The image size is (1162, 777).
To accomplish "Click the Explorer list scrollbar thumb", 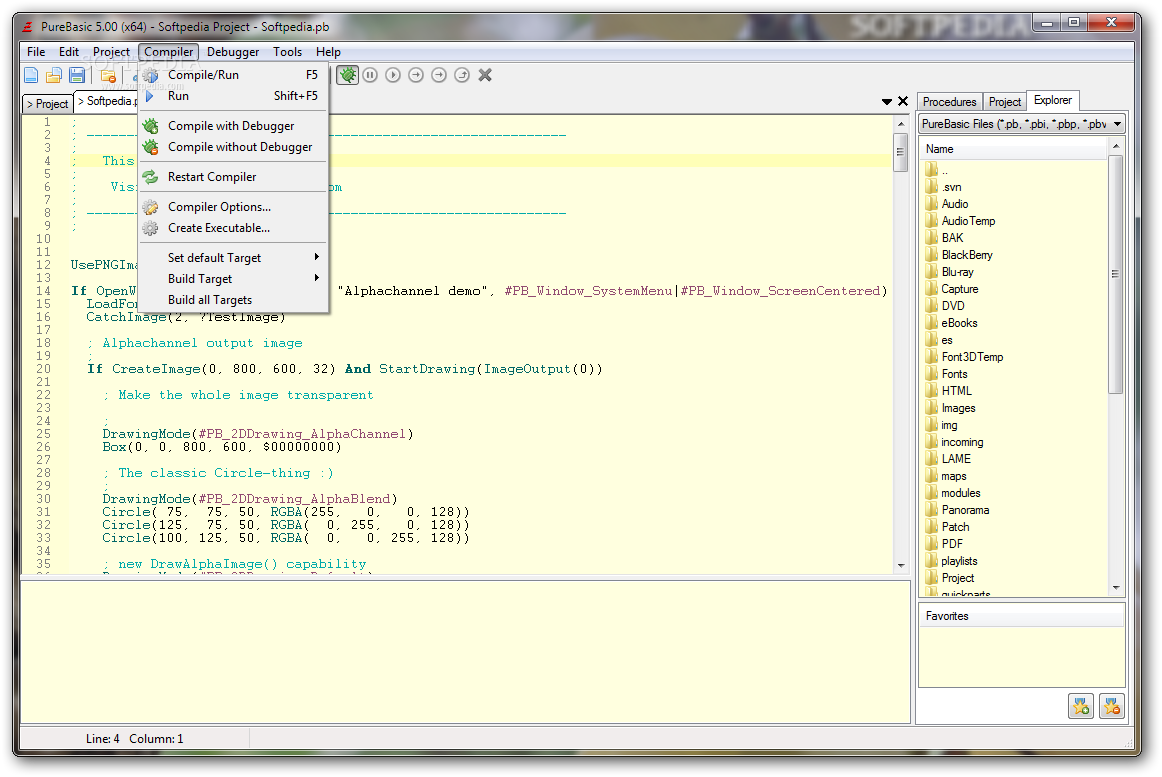I will (x=1115, y=274).
